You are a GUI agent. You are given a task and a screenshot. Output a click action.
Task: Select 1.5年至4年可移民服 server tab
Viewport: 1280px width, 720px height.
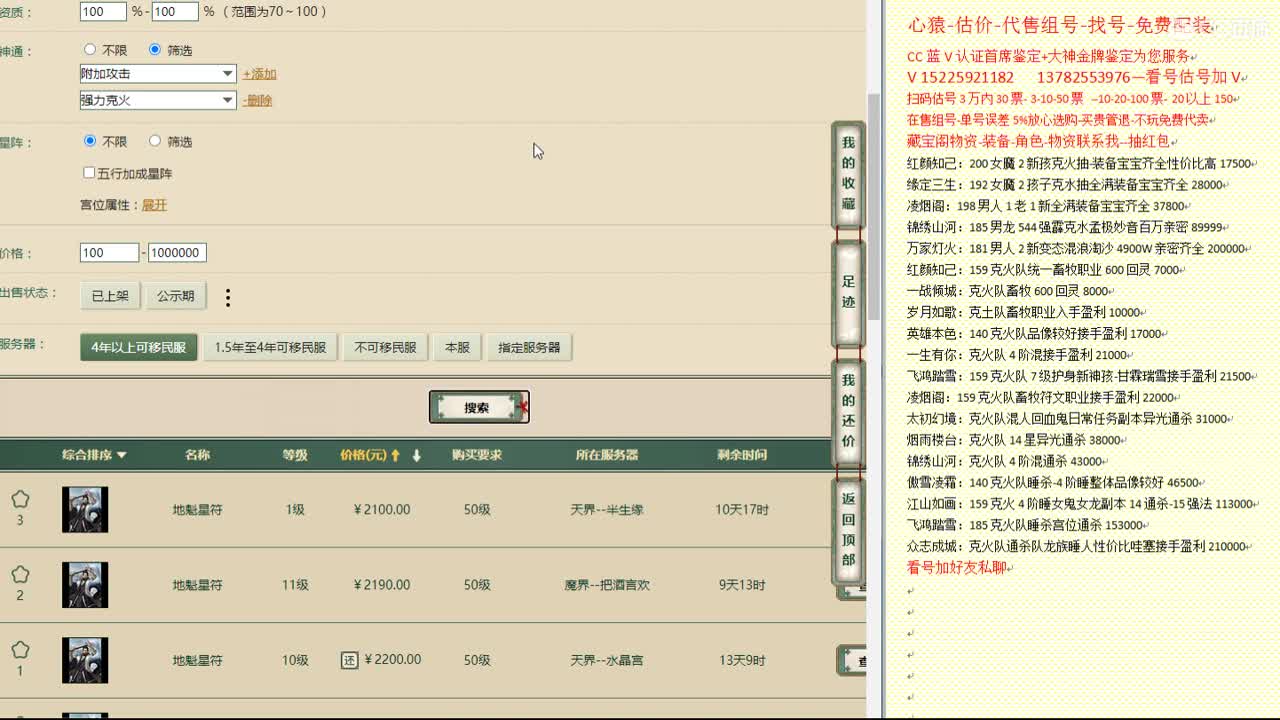click(270, 347)
